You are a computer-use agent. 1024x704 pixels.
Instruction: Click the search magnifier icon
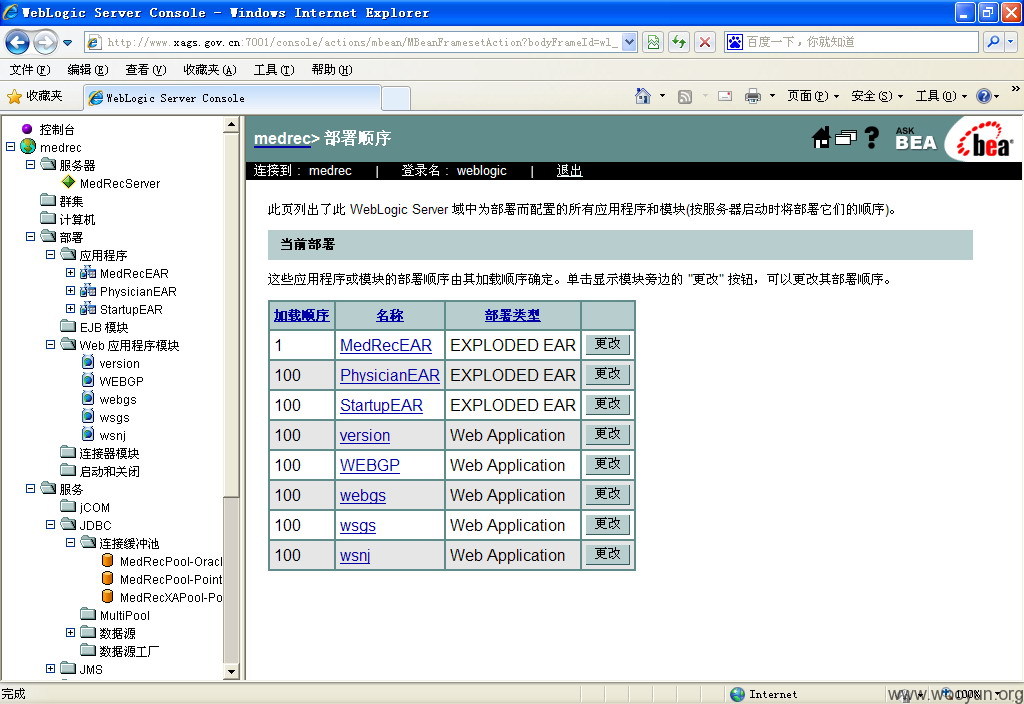(993, 42)
